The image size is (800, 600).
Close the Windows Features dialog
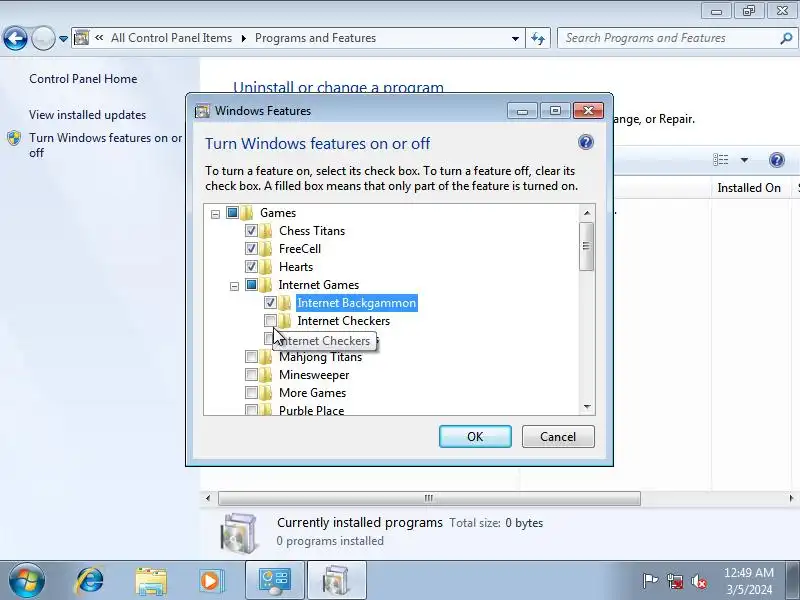coord(588,110)
